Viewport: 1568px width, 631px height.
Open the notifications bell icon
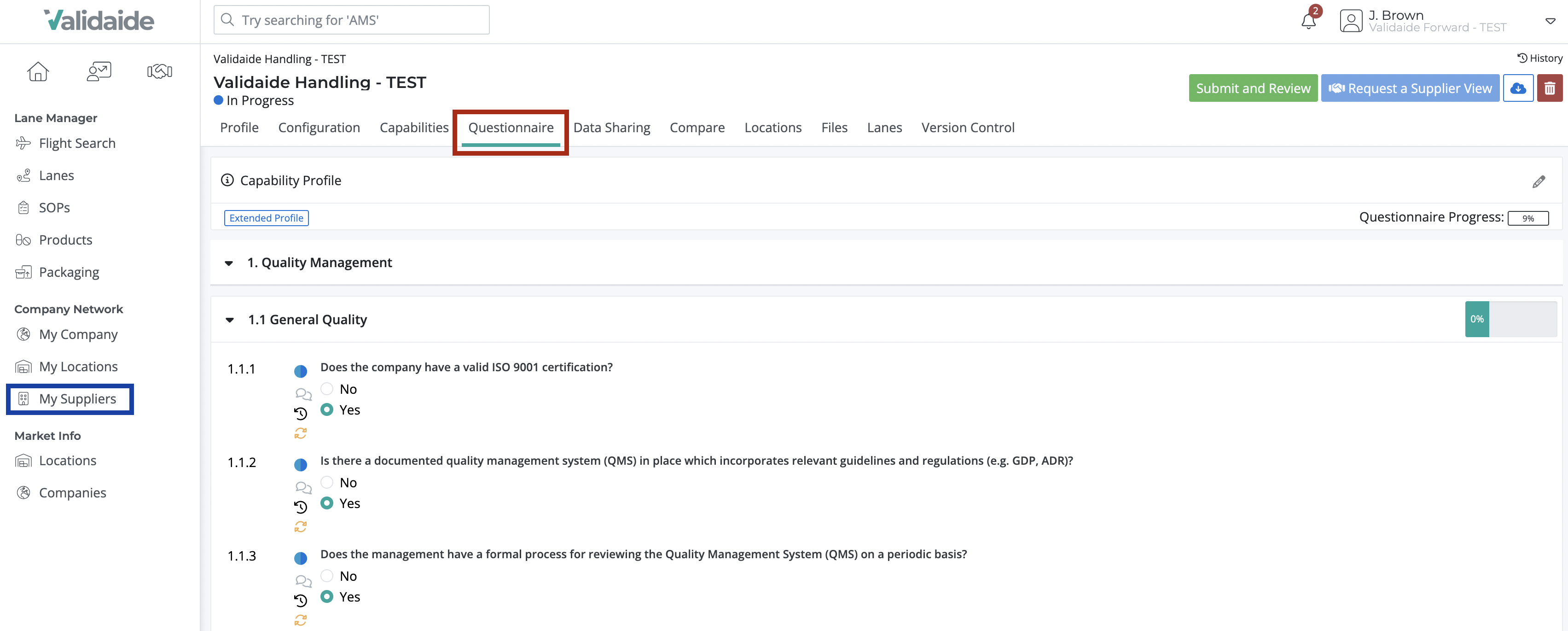click(x=1309, y=21)
